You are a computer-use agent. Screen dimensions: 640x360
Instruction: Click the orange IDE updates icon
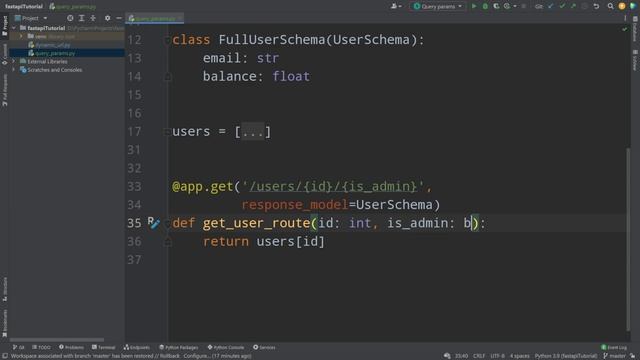[x=622, y=6]
